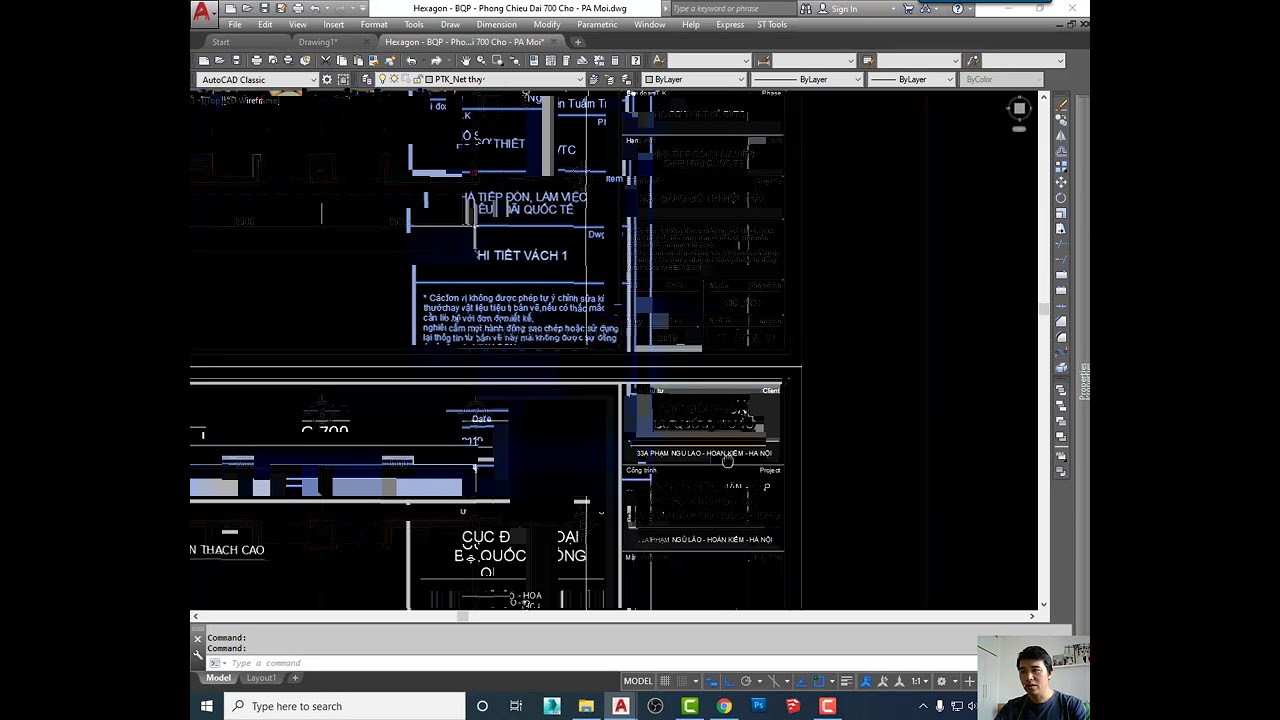
Task: Click status bar workspace switching gear
Action: point(941,681)
